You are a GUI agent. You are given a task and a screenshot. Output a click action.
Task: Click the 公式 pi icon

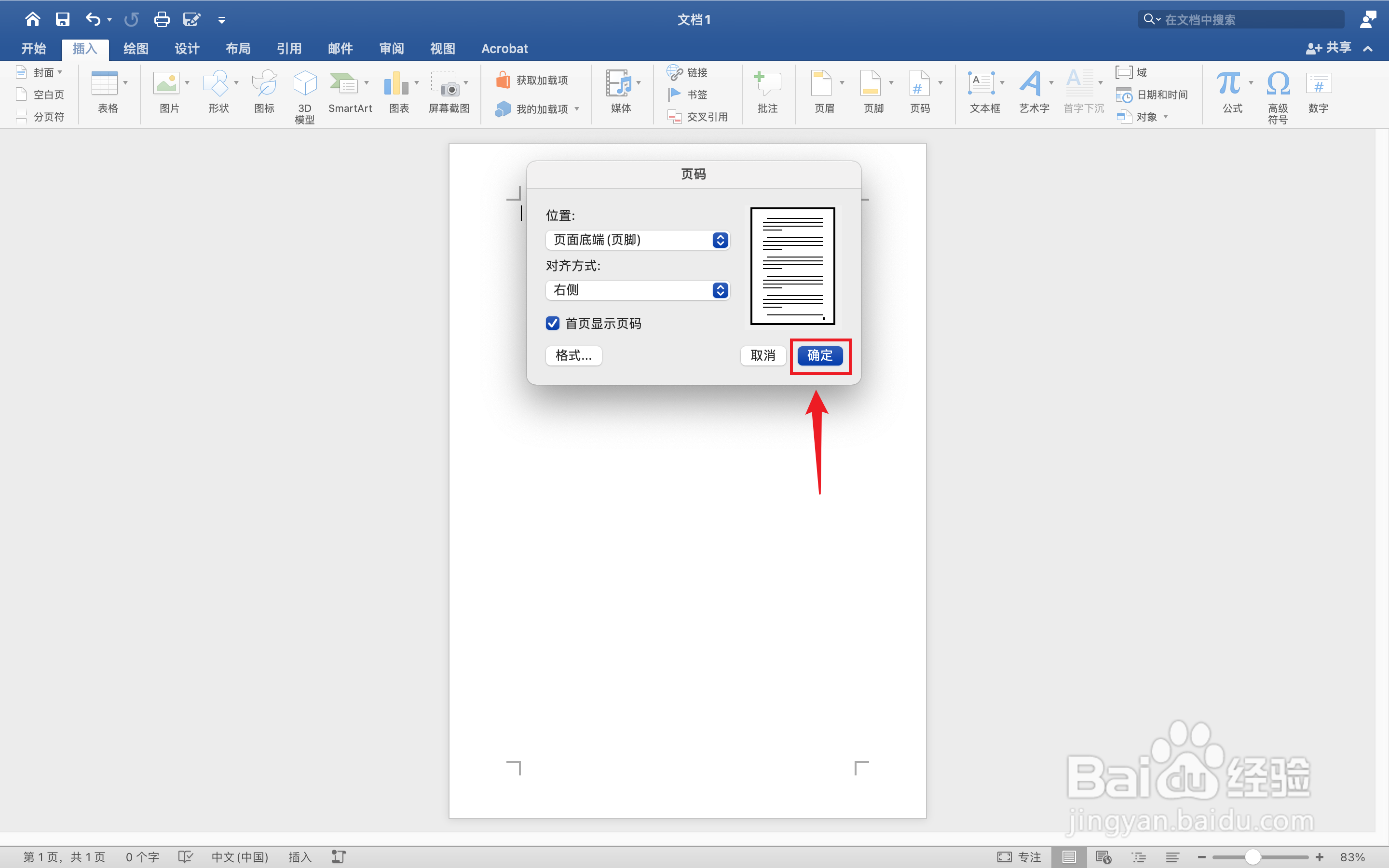(1228, 84)
